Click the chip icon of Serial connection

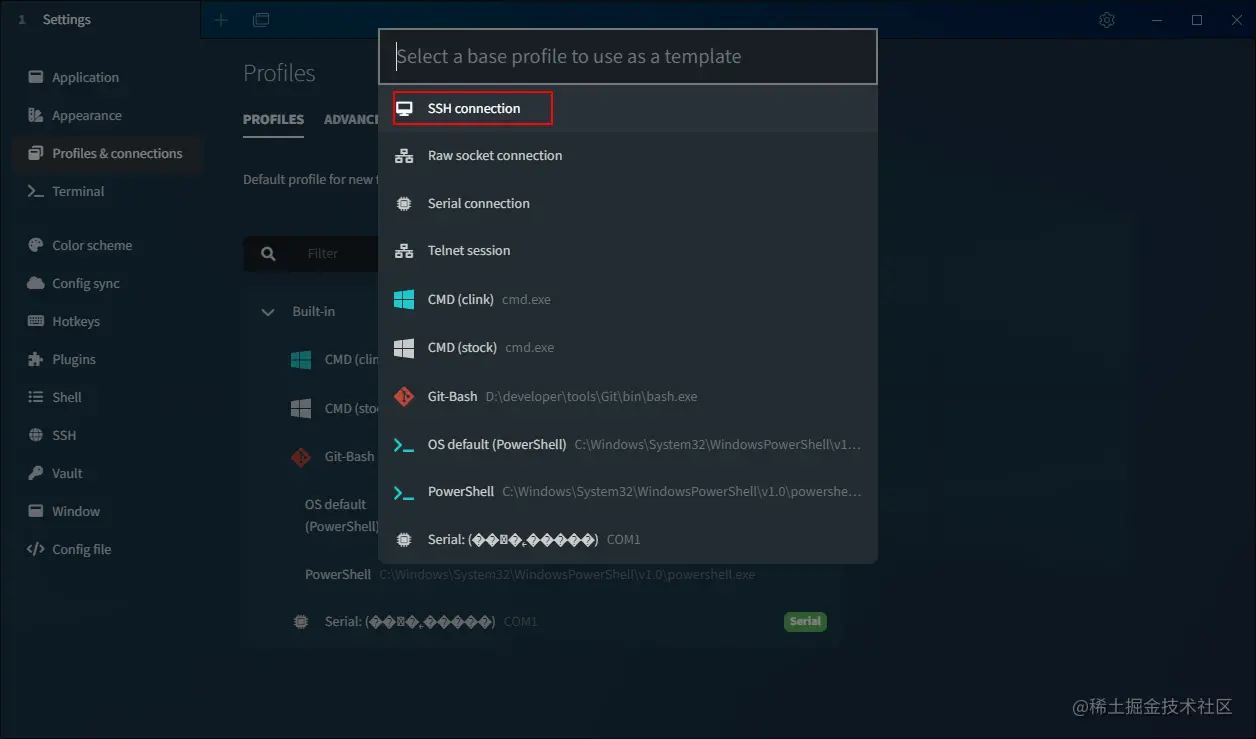click(404, 203)
